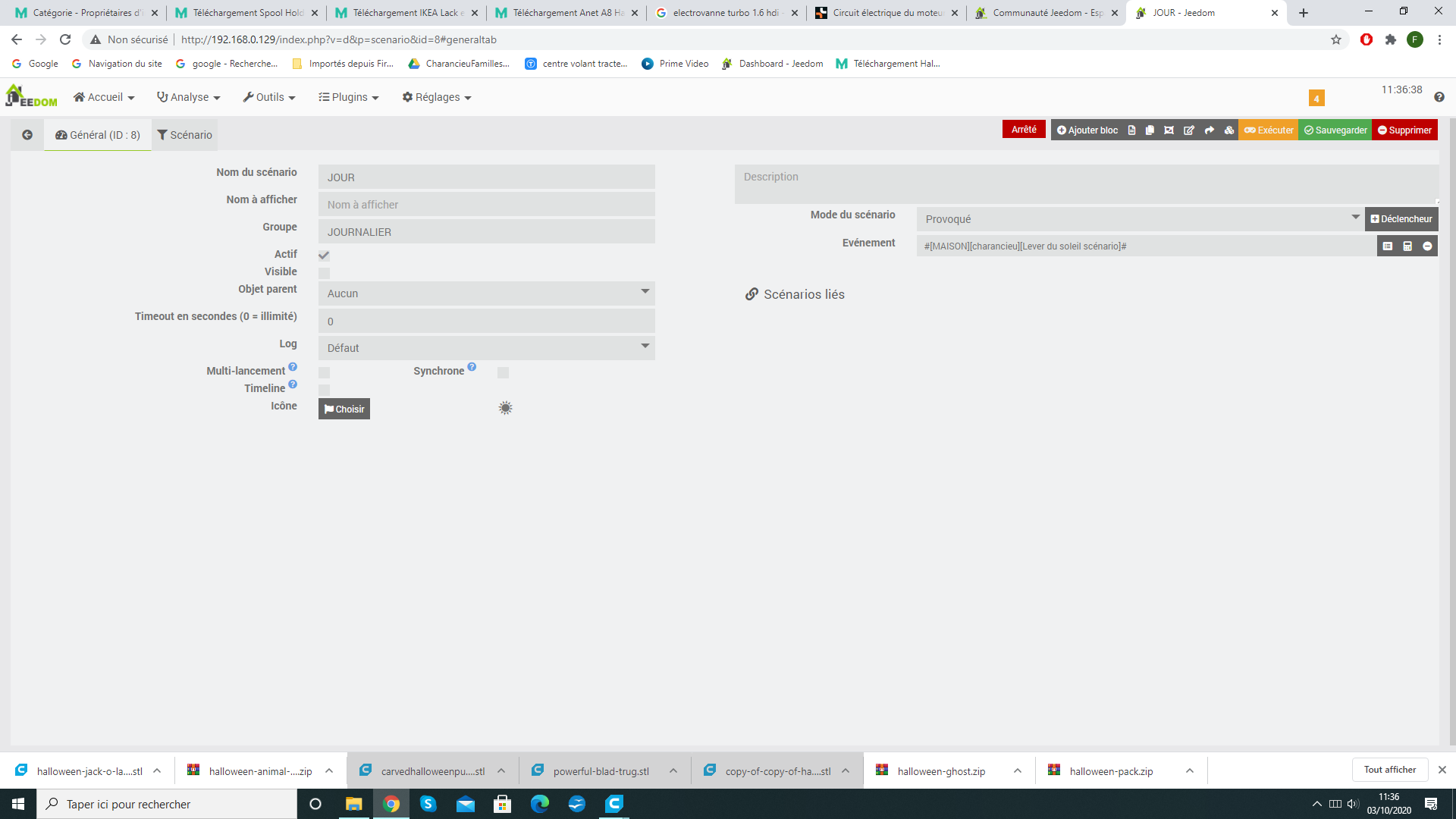Click the log document icon in toolbar

click(1131, 130)
